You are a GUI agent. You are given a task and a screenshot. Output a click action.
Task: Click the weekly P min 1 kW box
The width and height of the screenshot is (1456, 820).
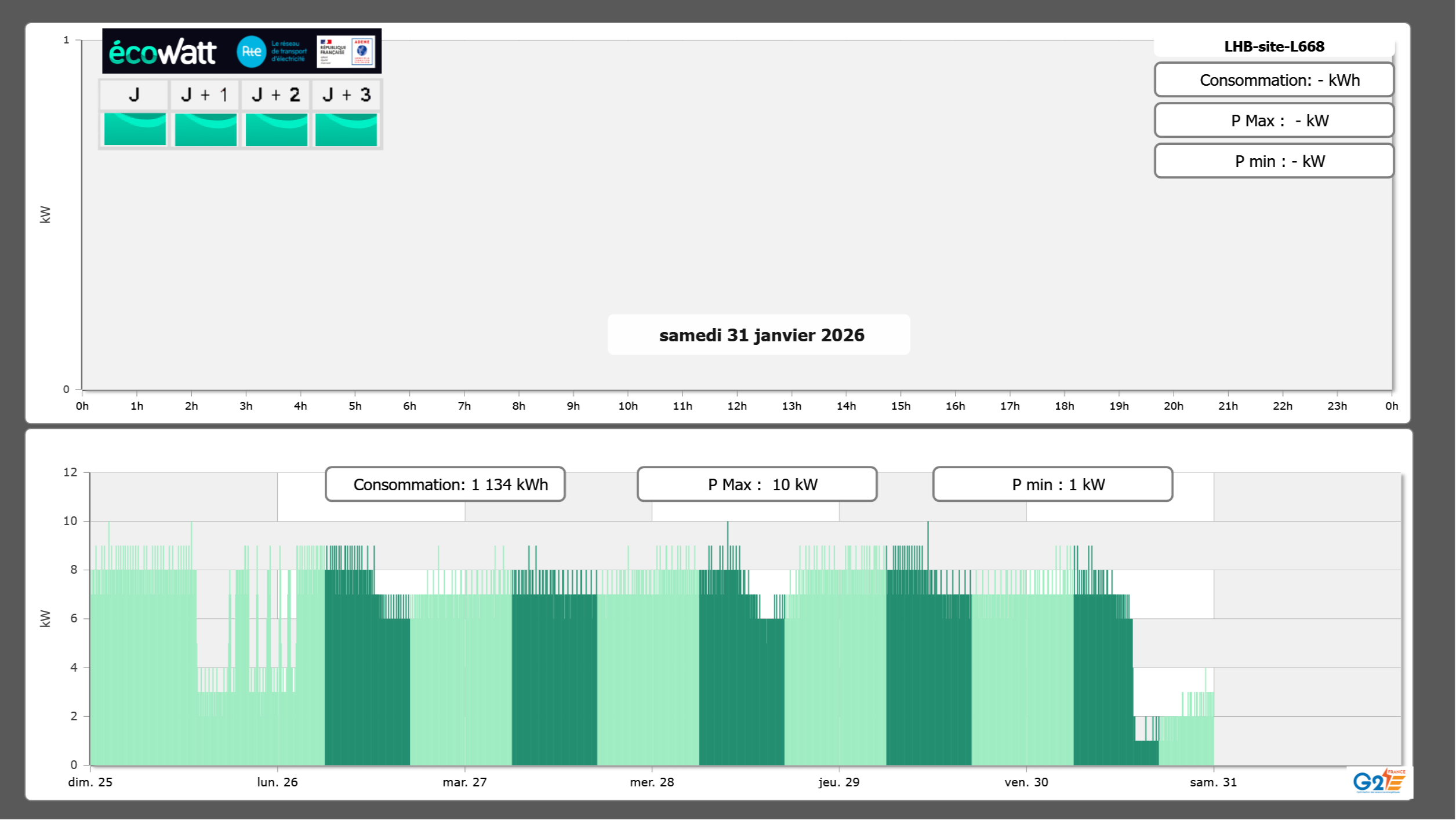point(1052,484)
